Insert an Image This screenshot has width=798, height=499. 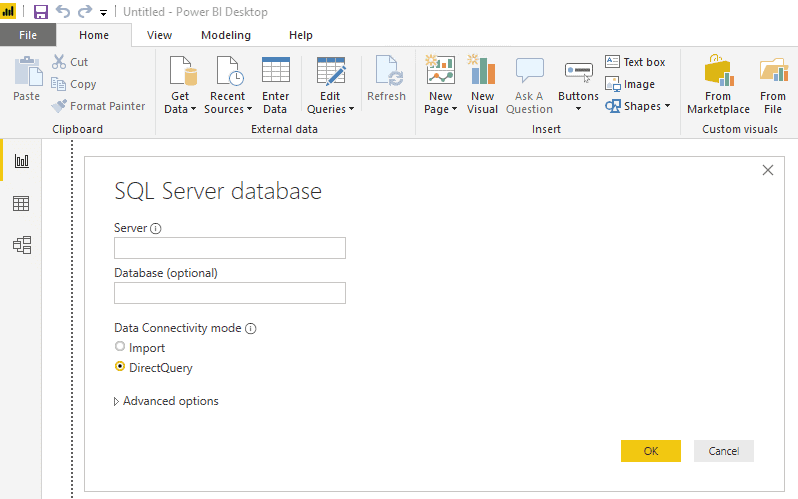coord(630,84)
